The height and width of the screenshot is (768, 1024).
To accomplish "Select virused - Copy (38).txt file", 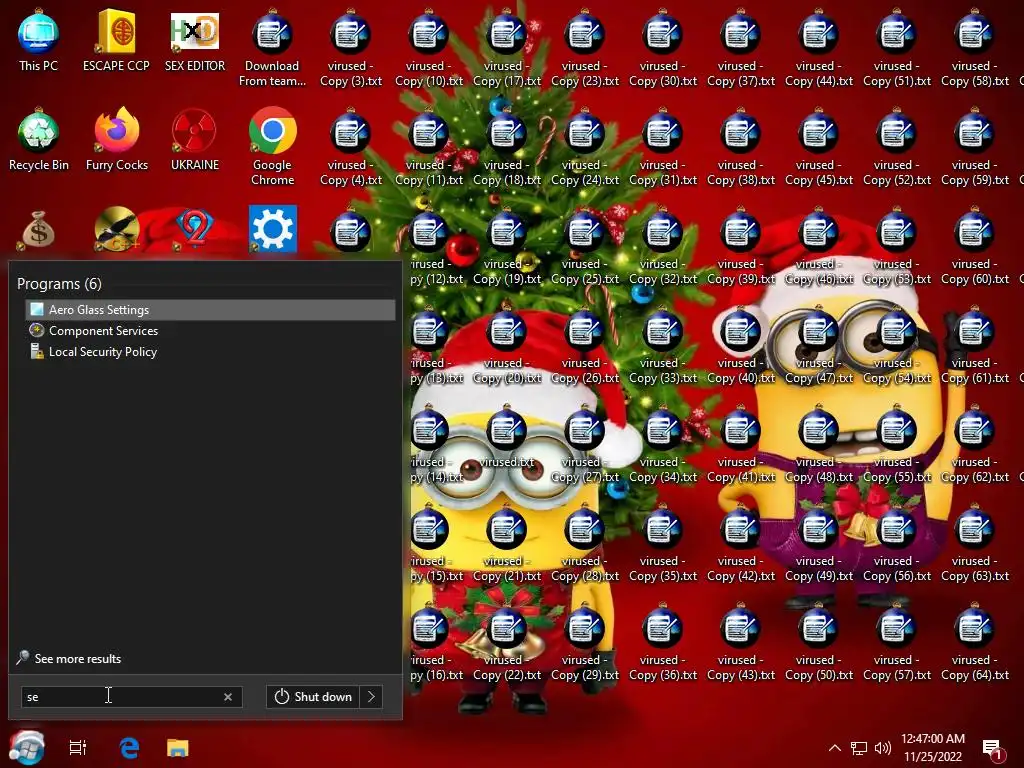I will coord(741,147).
